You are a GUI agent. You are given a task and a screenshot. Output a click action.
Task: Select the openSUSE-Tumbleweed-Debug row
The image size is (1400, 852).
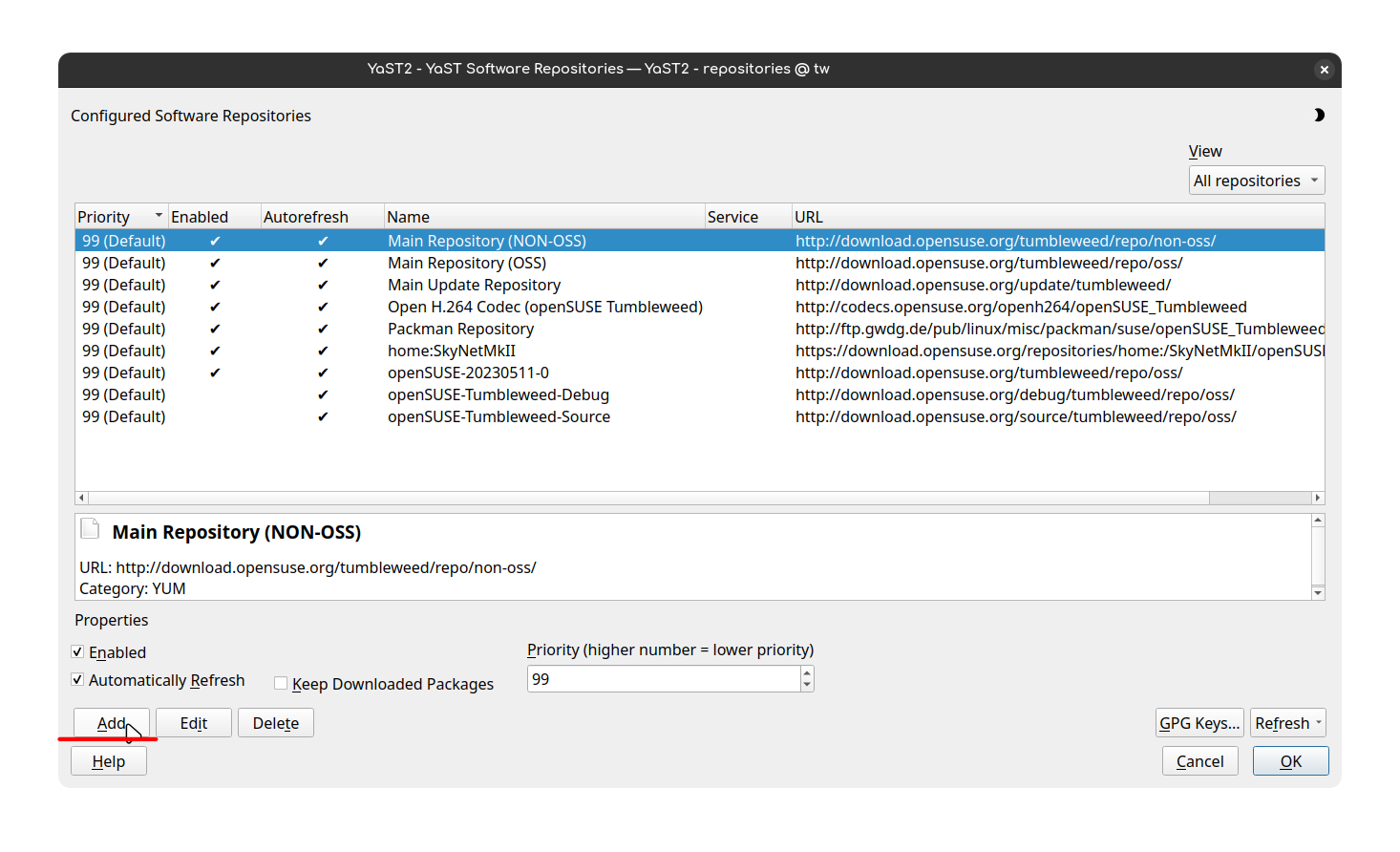(x=699, y=394)
